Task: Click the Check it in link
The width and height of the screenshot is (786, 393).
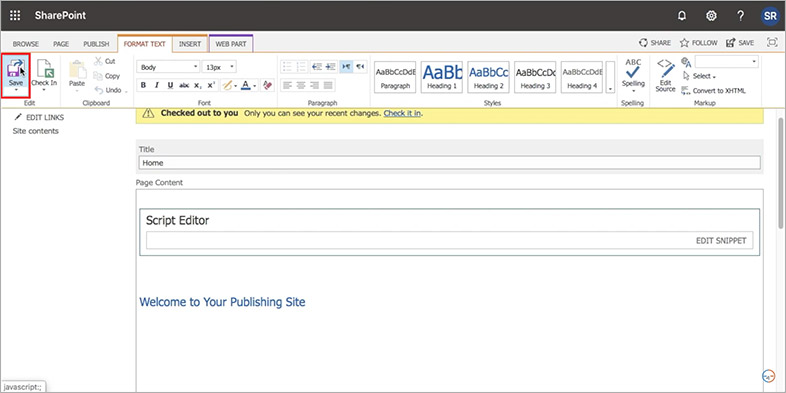Action: [x=402, y=113]
